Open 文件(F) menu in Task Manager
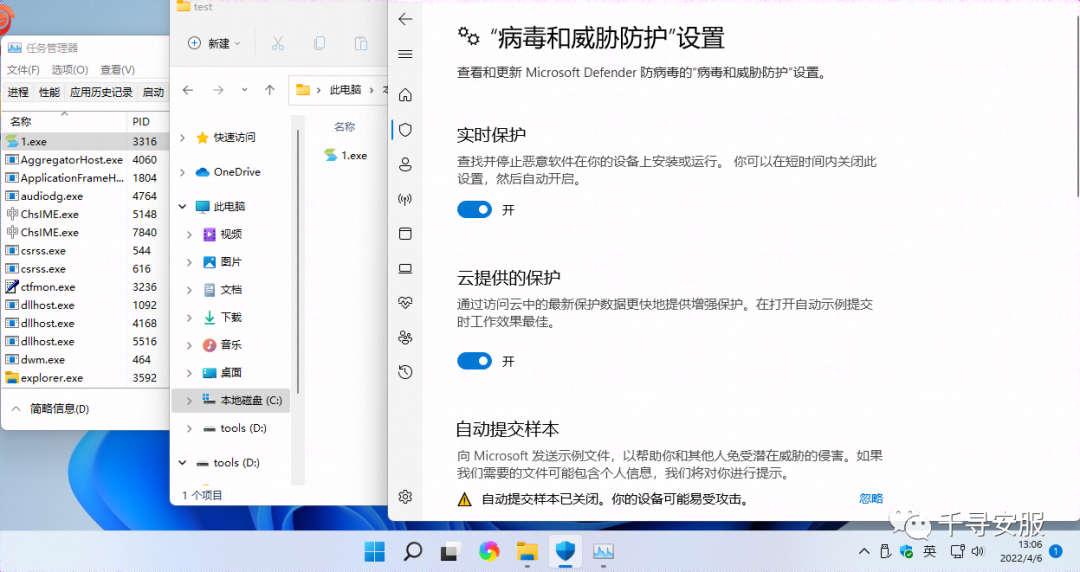The height and width of the screenshot is (572, 1080). (x=23, y=70)
